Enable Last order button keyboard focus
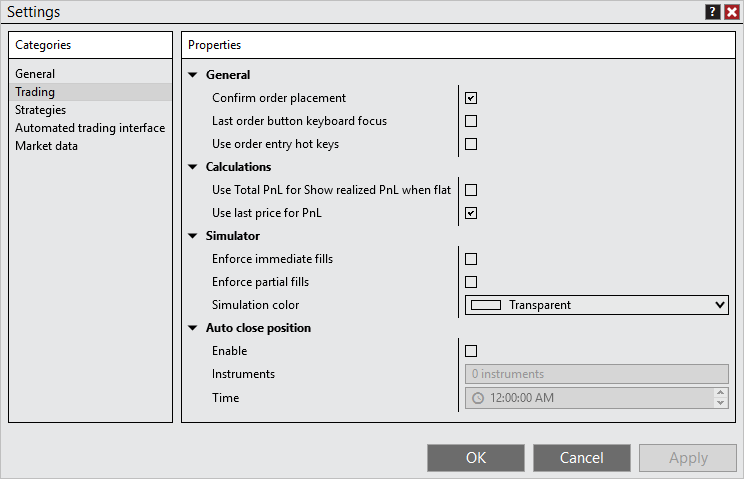Screen dimensions: 744x479 (471, 121)
